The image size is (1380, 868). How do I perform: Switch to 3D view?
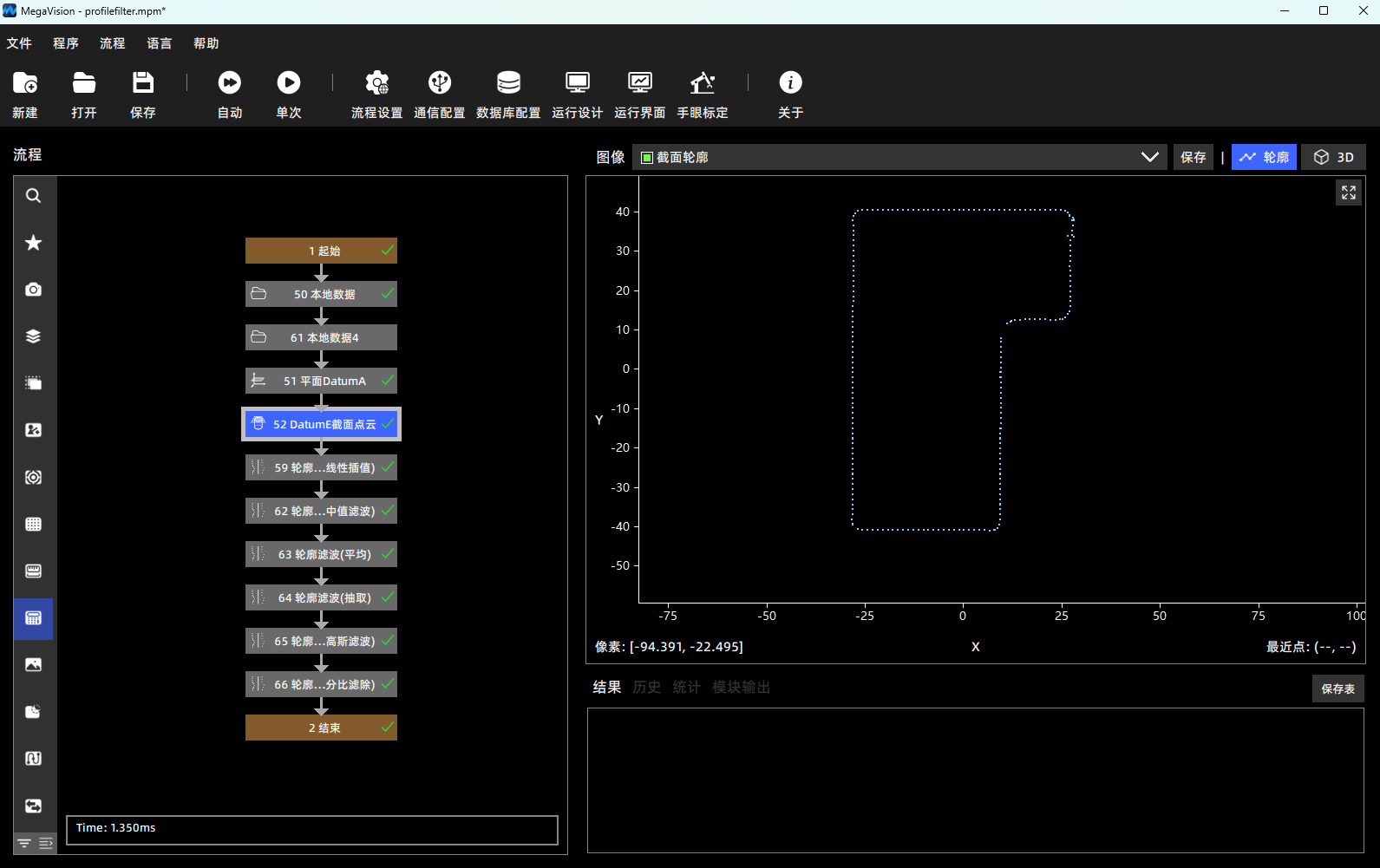1334,157
